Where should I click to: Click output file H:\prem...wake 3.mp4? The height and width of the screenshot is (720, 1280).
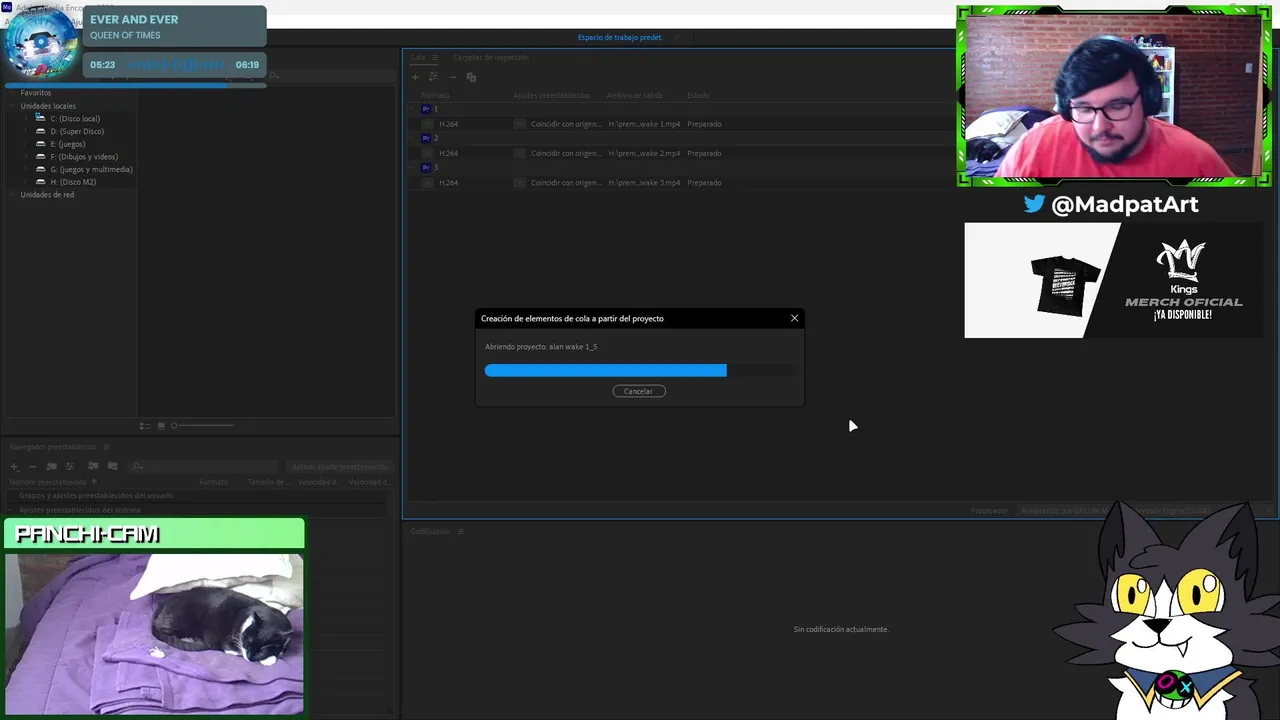(644, 183)
